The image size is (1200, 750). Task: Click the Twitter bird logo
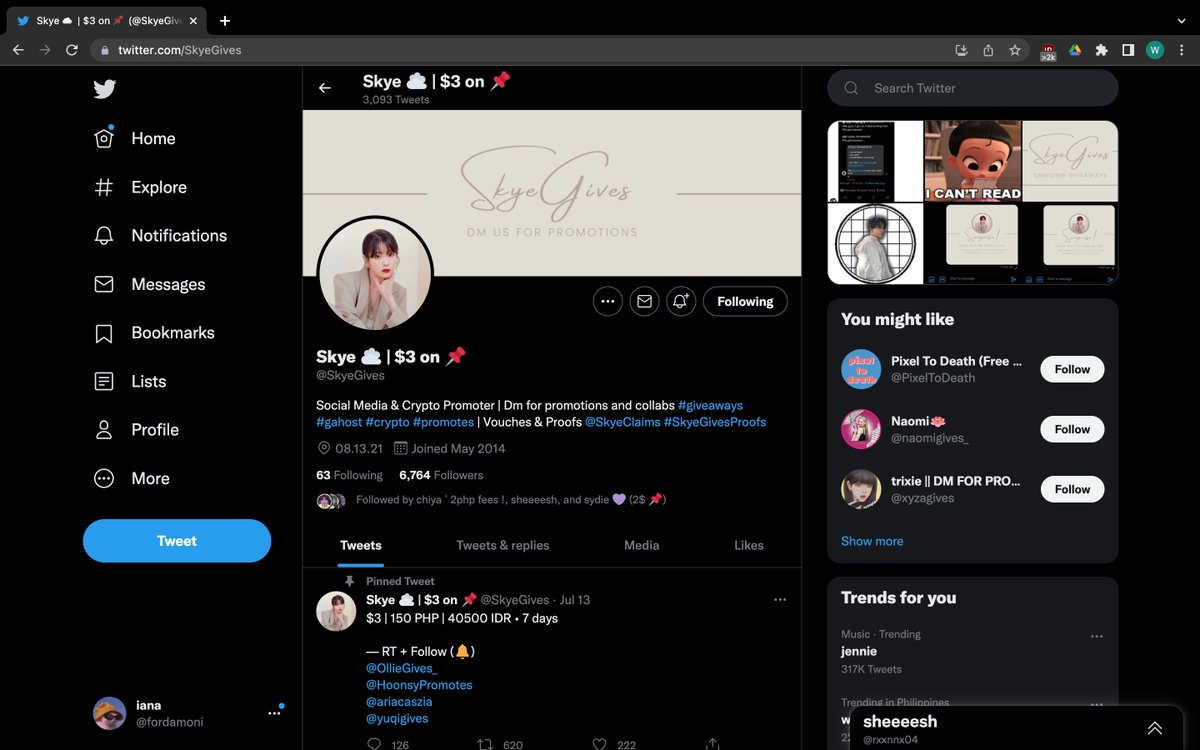tap(105, 89)
